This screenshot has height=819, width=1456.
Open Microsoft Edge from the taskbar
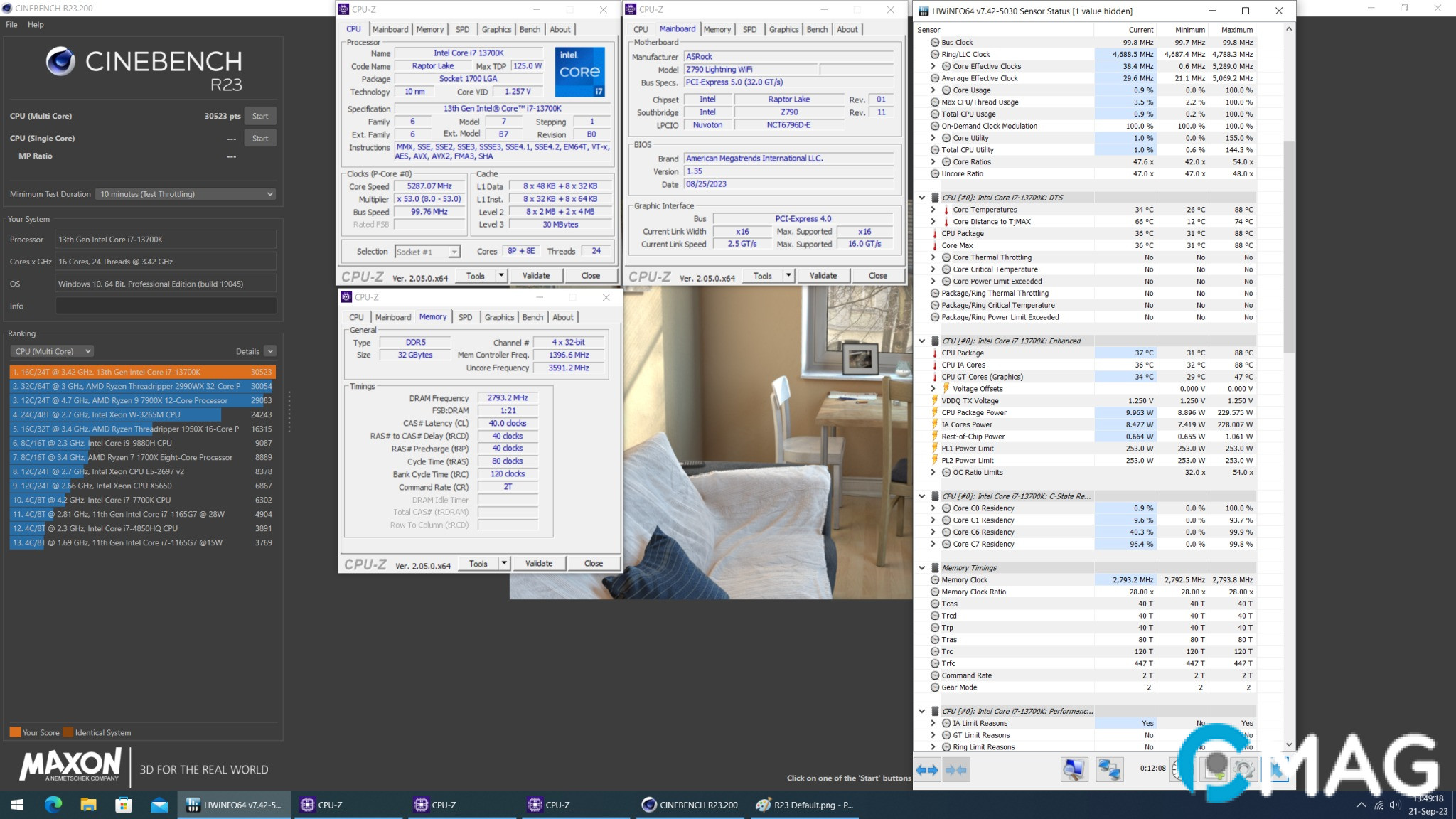(53, 805)
